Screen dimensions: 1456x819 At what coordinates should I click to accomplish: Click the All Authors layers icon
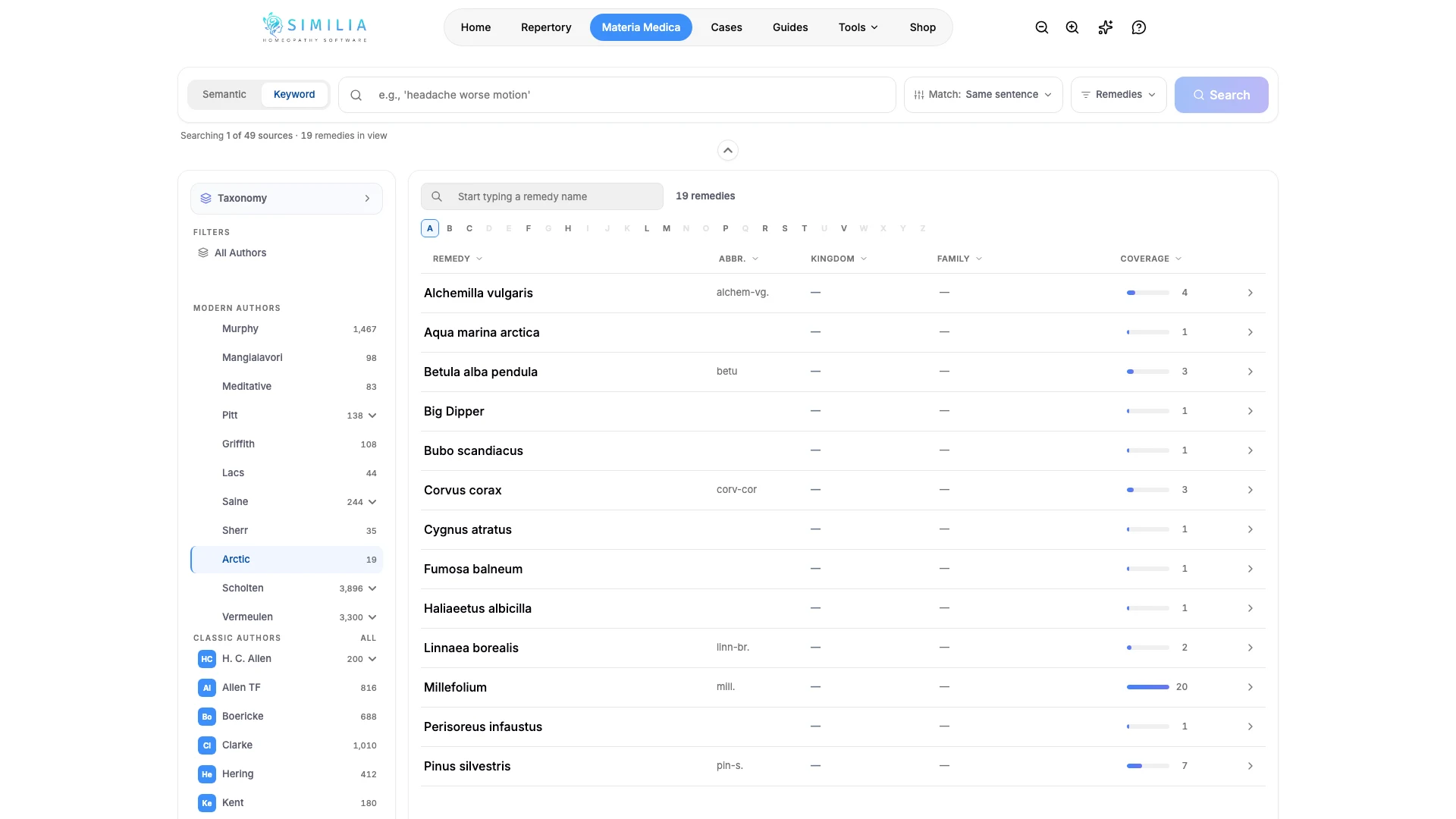tap(203, 253)
